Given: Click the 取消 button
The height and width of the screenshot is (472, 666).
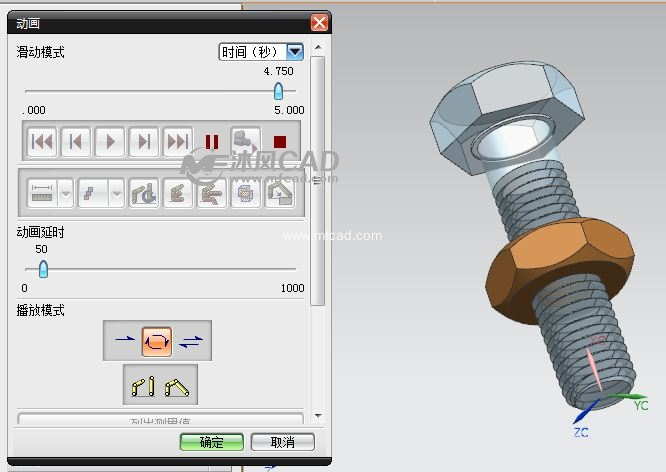Looking at the screenshot, I should click(x=283, y=442).
